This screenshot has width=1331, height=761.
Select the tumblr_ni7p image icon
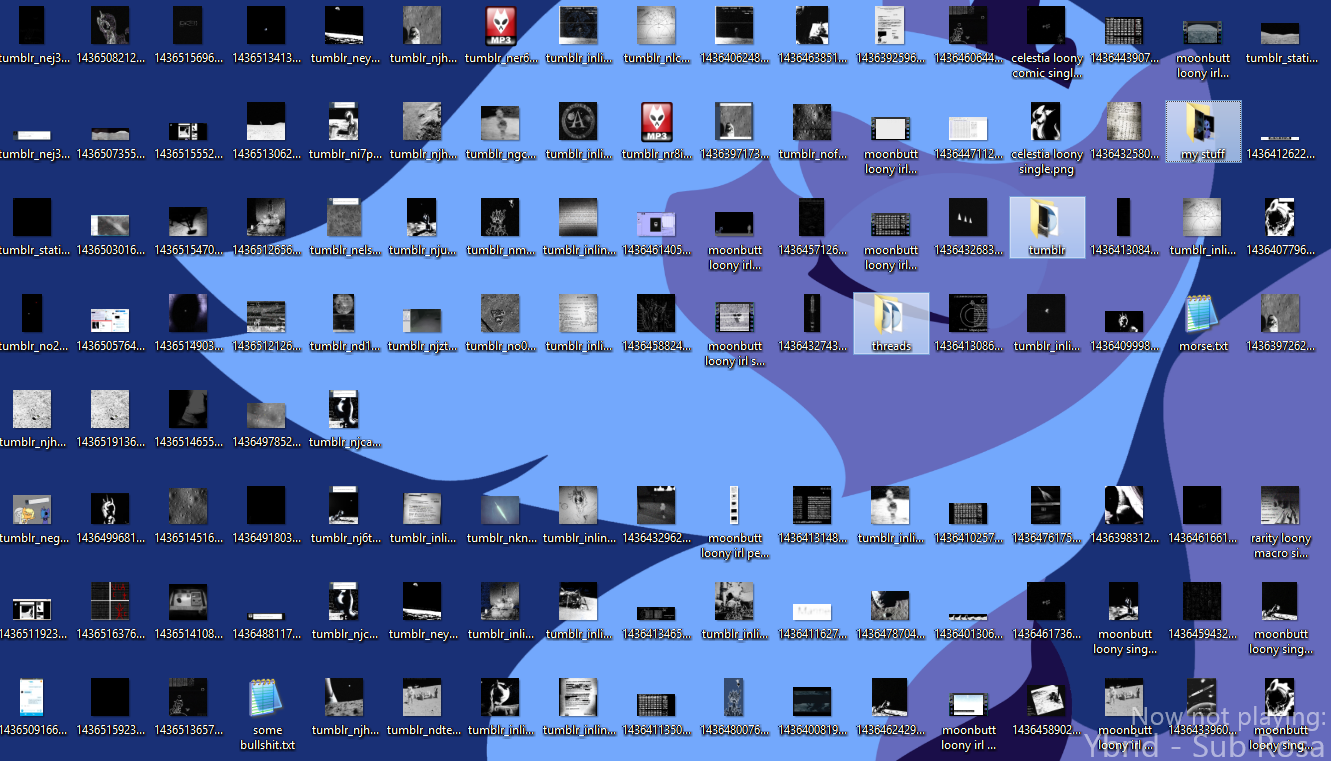click(x=345, y=122)
